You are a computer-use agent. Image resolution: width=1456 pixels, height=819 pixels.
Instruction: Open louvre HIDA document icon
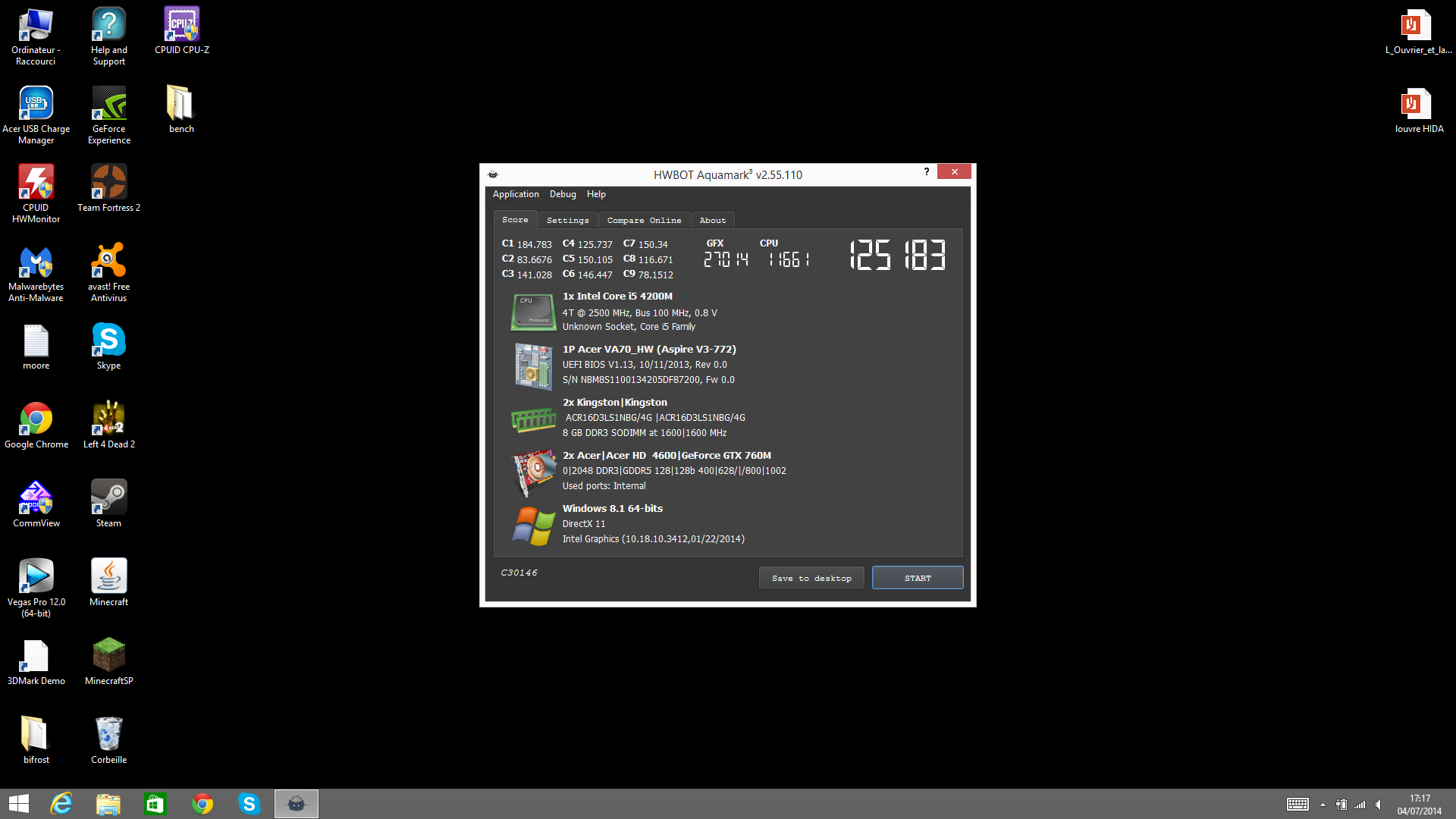(1419, 110)
